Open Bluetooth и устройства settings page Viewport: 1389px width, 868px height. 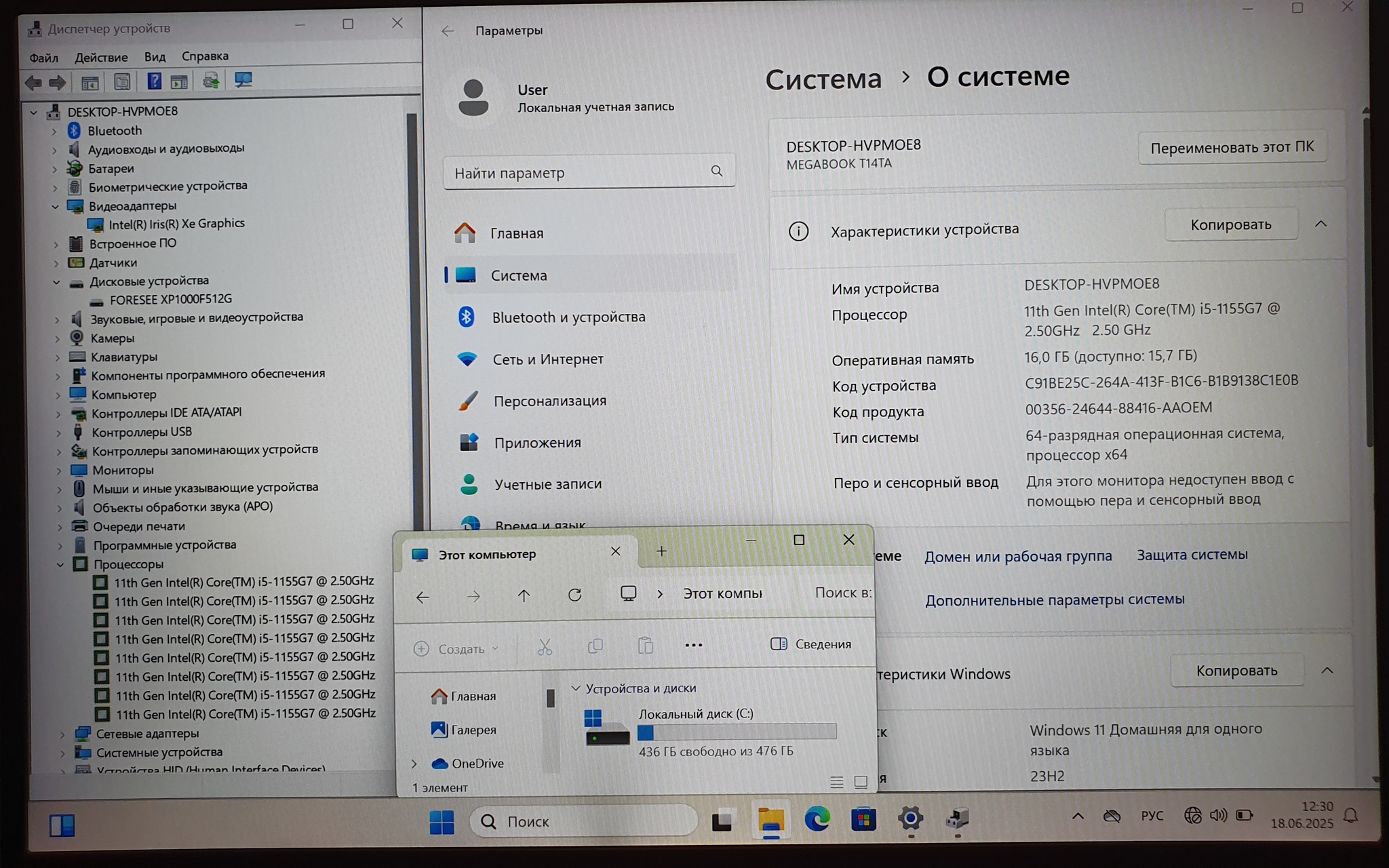coord(568,317)
